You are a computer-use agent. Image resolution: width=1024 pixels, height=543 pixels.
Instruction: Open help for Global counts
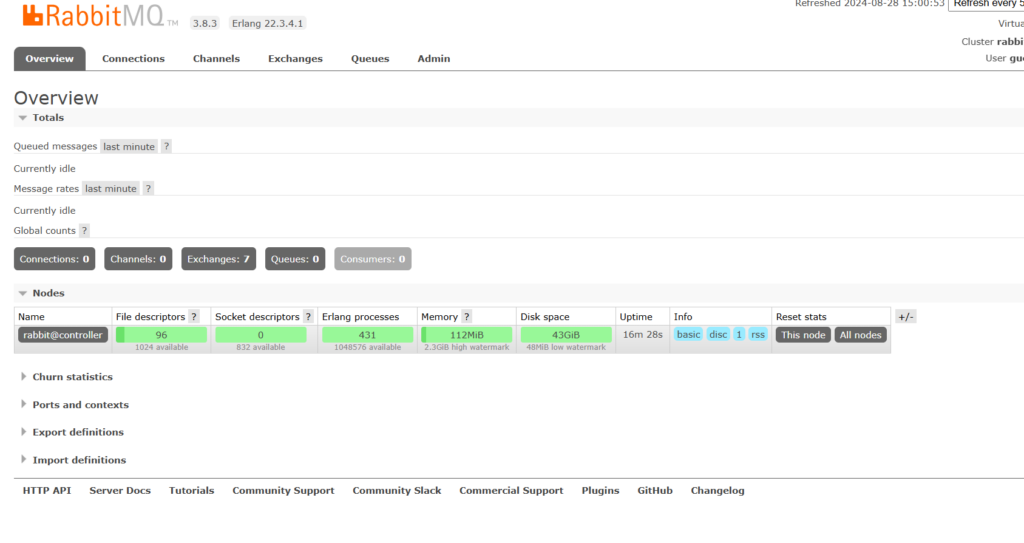point(84,231)
